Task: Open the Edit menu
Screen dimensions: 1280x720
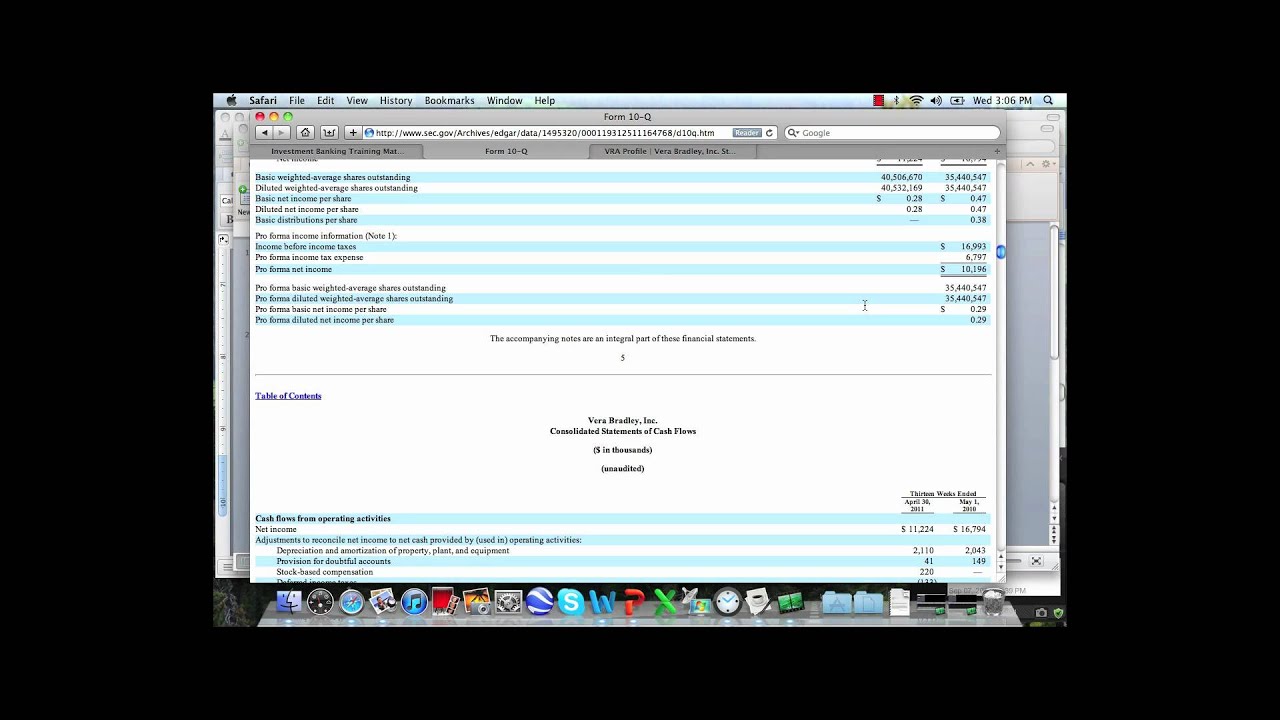Action: (x=326, y=100)
